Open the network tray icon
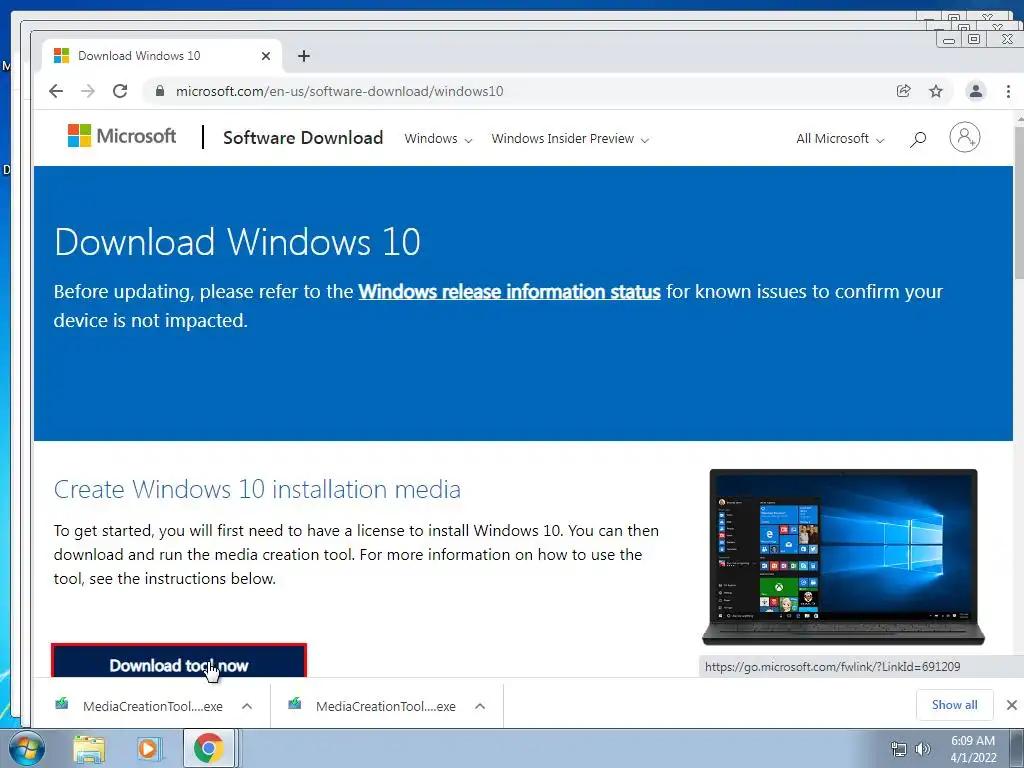The width and height of the screenshot is (1024, 768). click(x=899, y=749)
